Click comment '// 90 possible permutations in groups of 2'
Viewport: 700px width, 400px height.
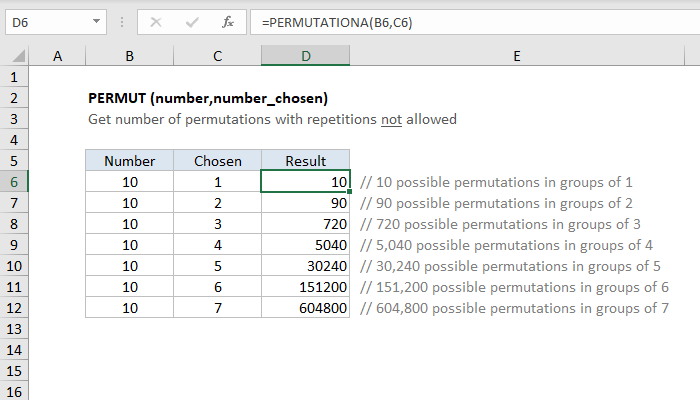click(496, 203)
